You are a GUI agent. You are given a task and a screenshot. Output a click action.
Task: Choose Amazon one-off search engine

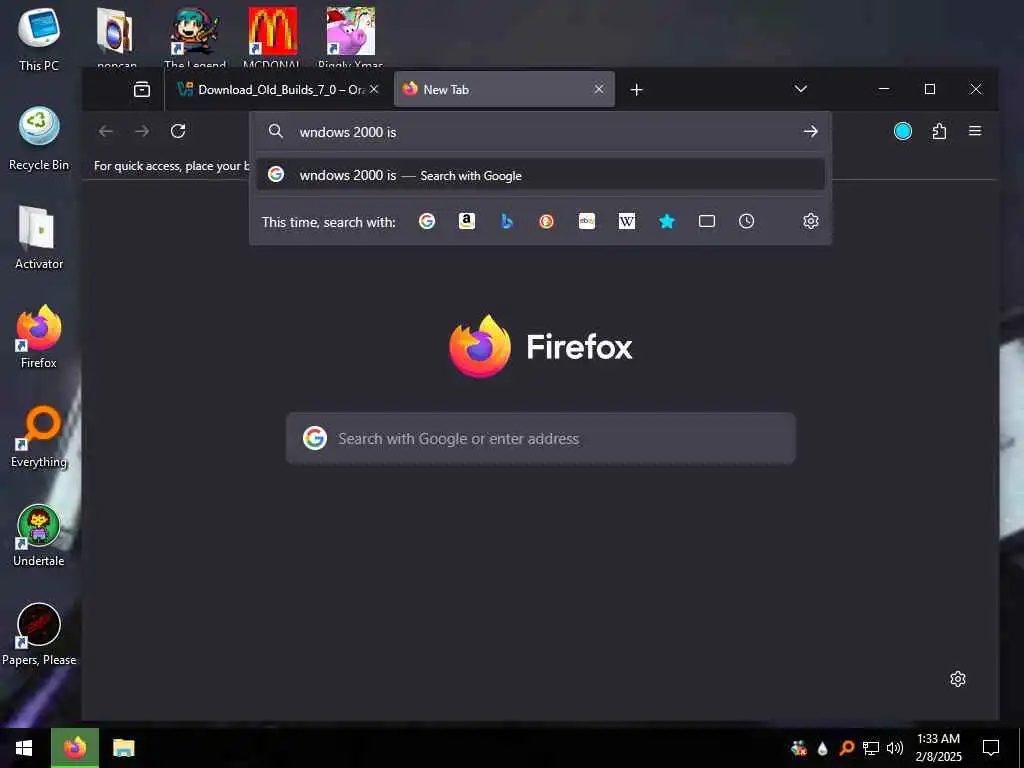466,221
